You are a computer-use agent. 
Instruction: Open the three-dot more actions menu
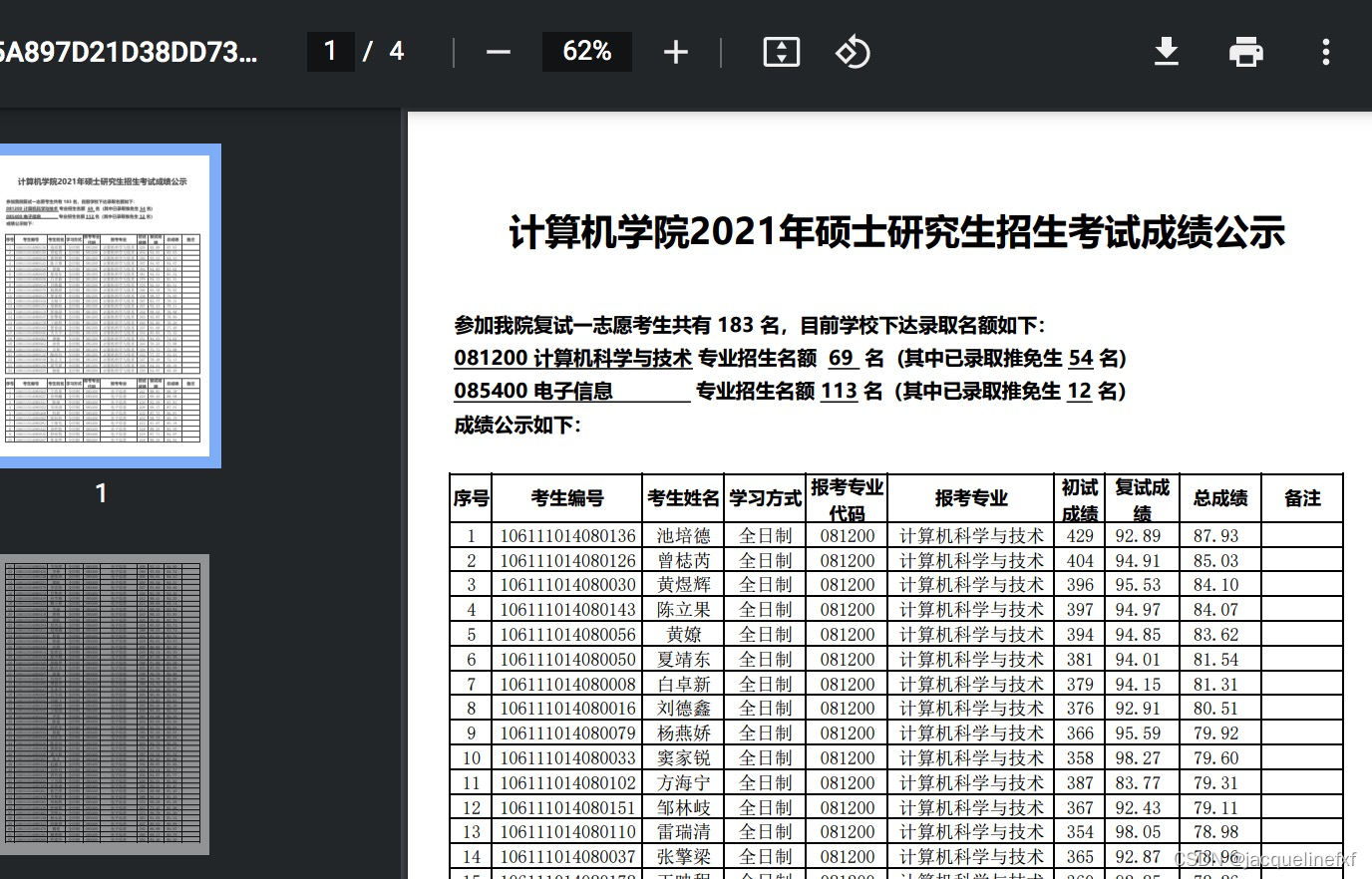tap(1325, 52)
